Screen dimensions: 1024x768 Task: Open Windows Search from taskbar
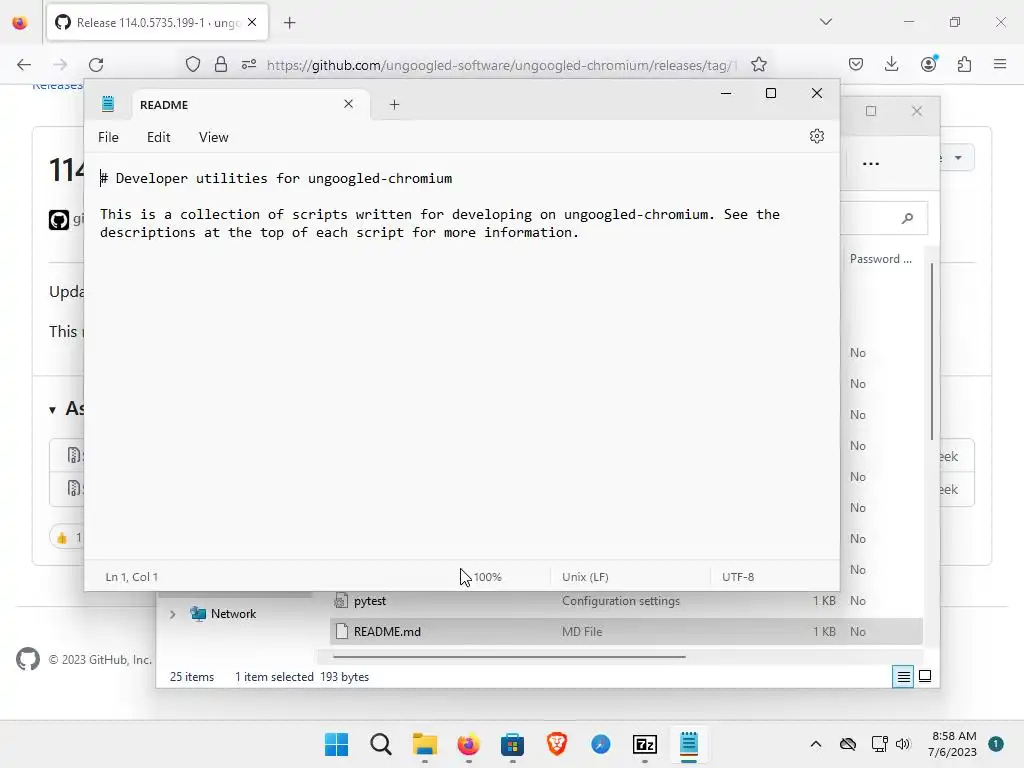381,744
